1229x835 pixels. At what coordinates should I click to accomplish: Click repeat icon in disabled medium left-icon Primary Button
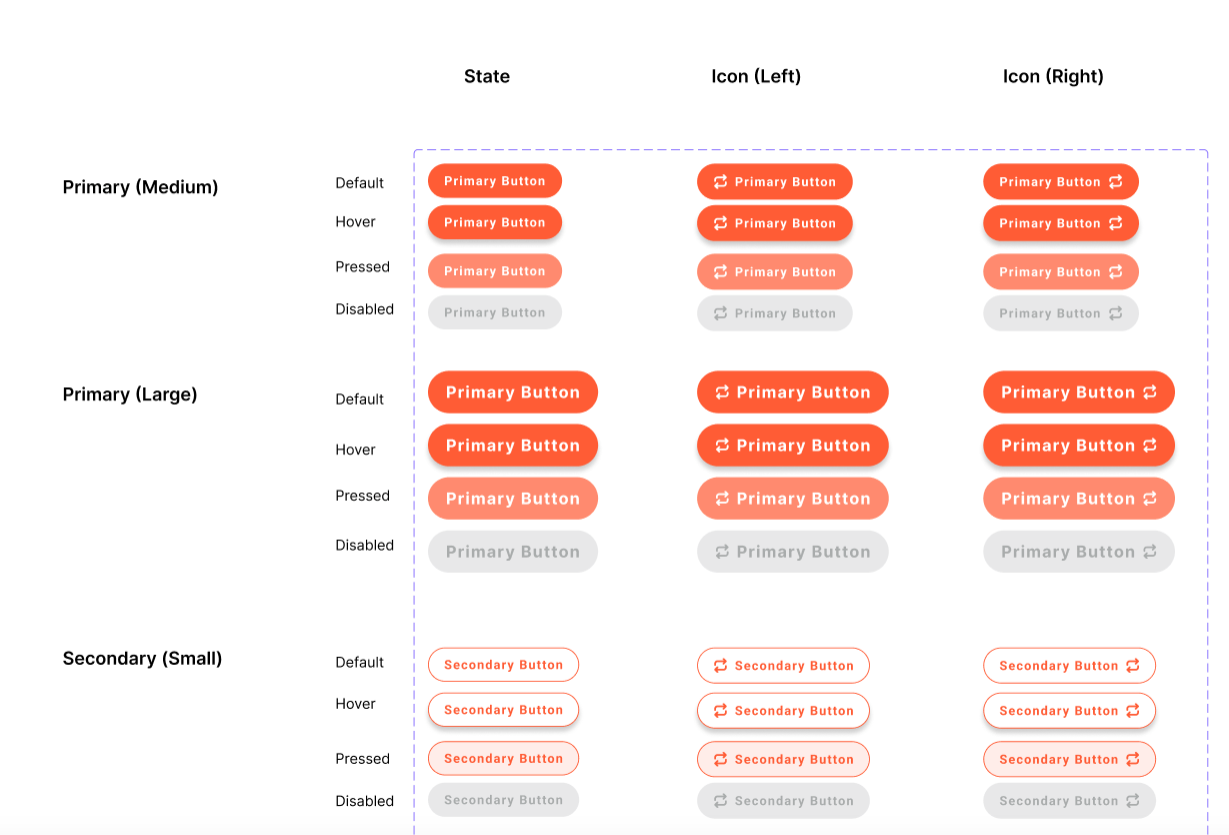click(x=720, y=313)
